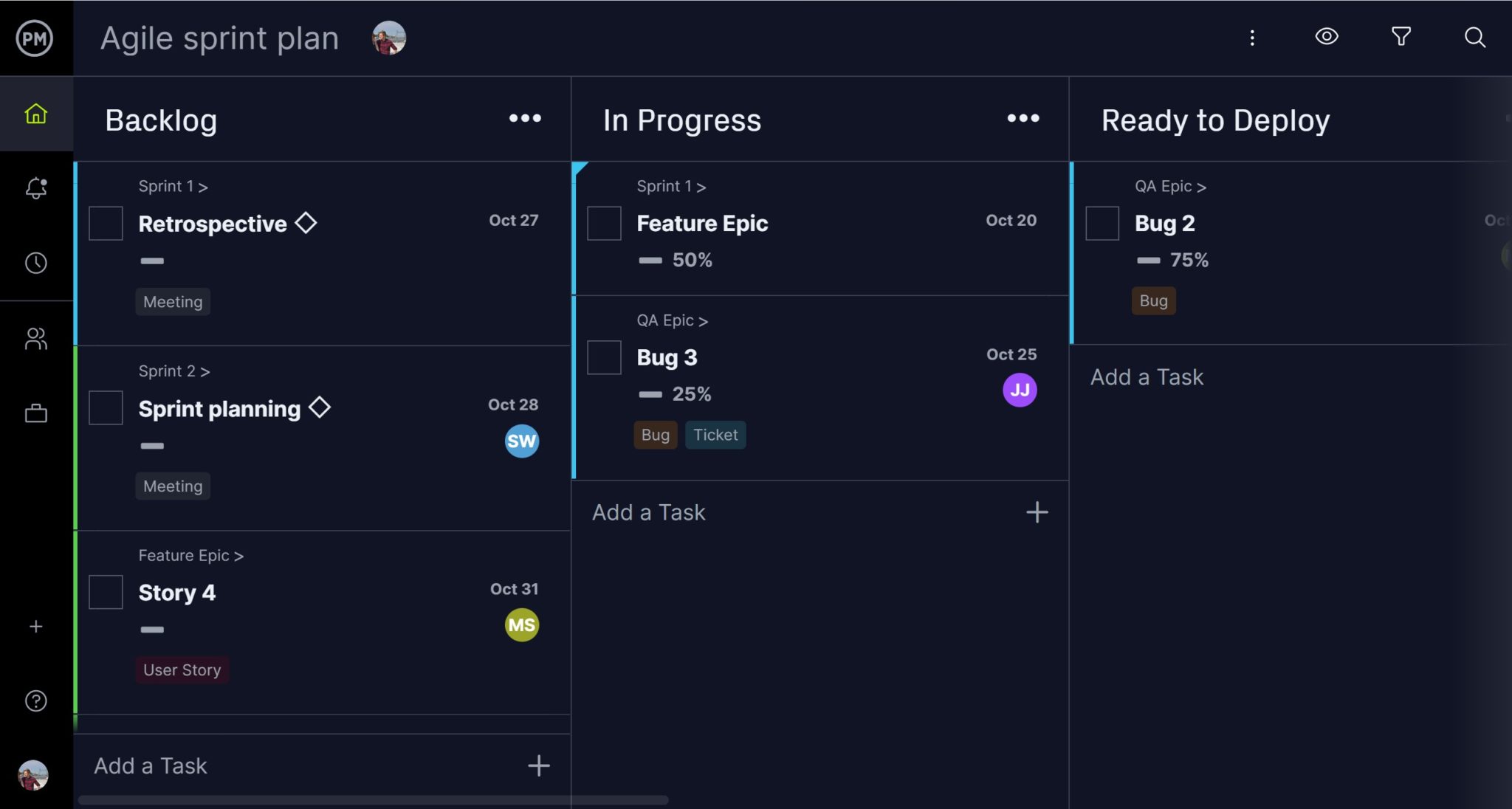1512x809 pixels.
Task: Click Add a Task in Ready to Deploy
Action: (x=1145, y=376)
